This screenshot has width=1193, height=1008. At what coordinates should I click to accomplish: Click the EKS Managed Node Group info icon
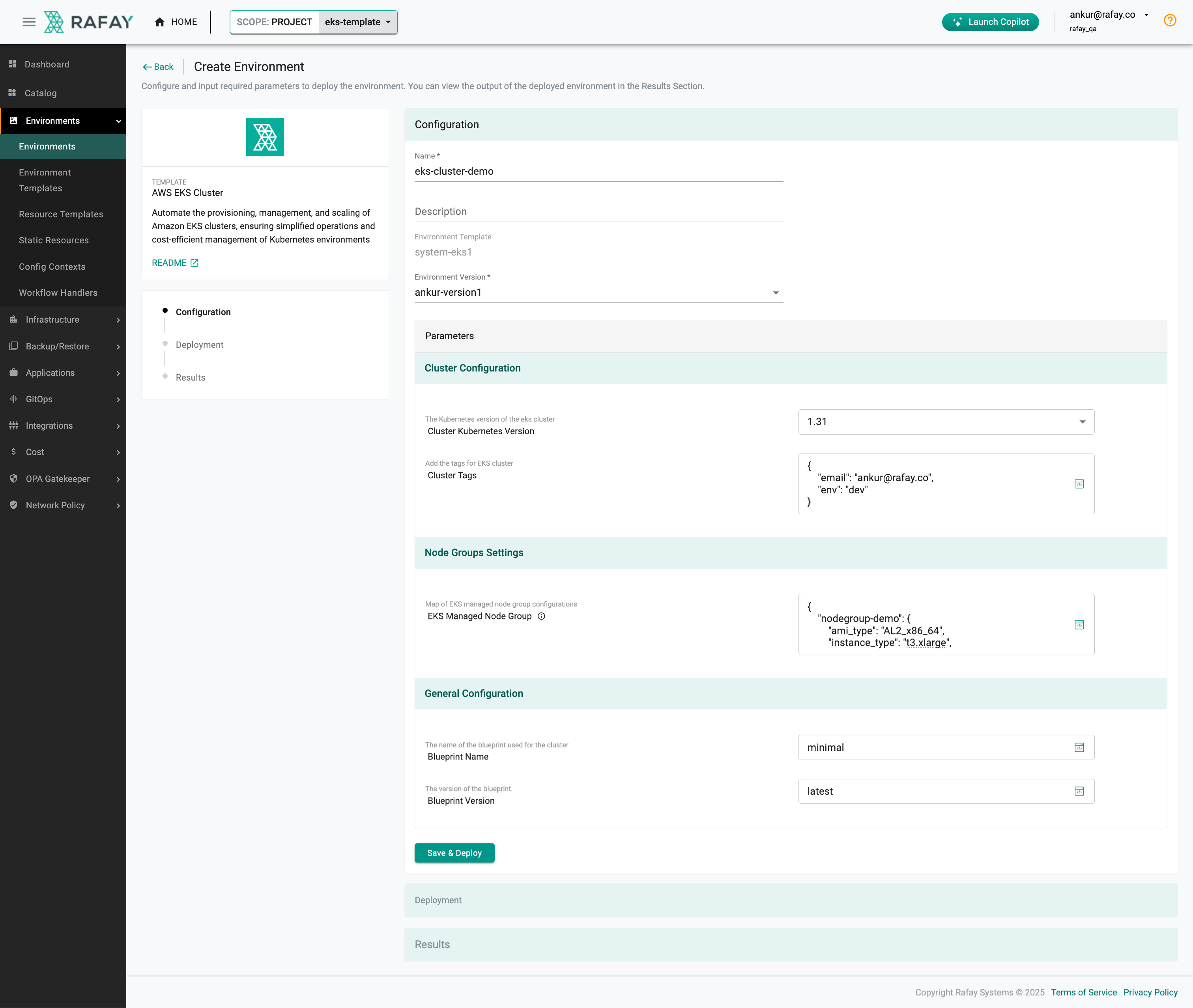click(541, 616)
